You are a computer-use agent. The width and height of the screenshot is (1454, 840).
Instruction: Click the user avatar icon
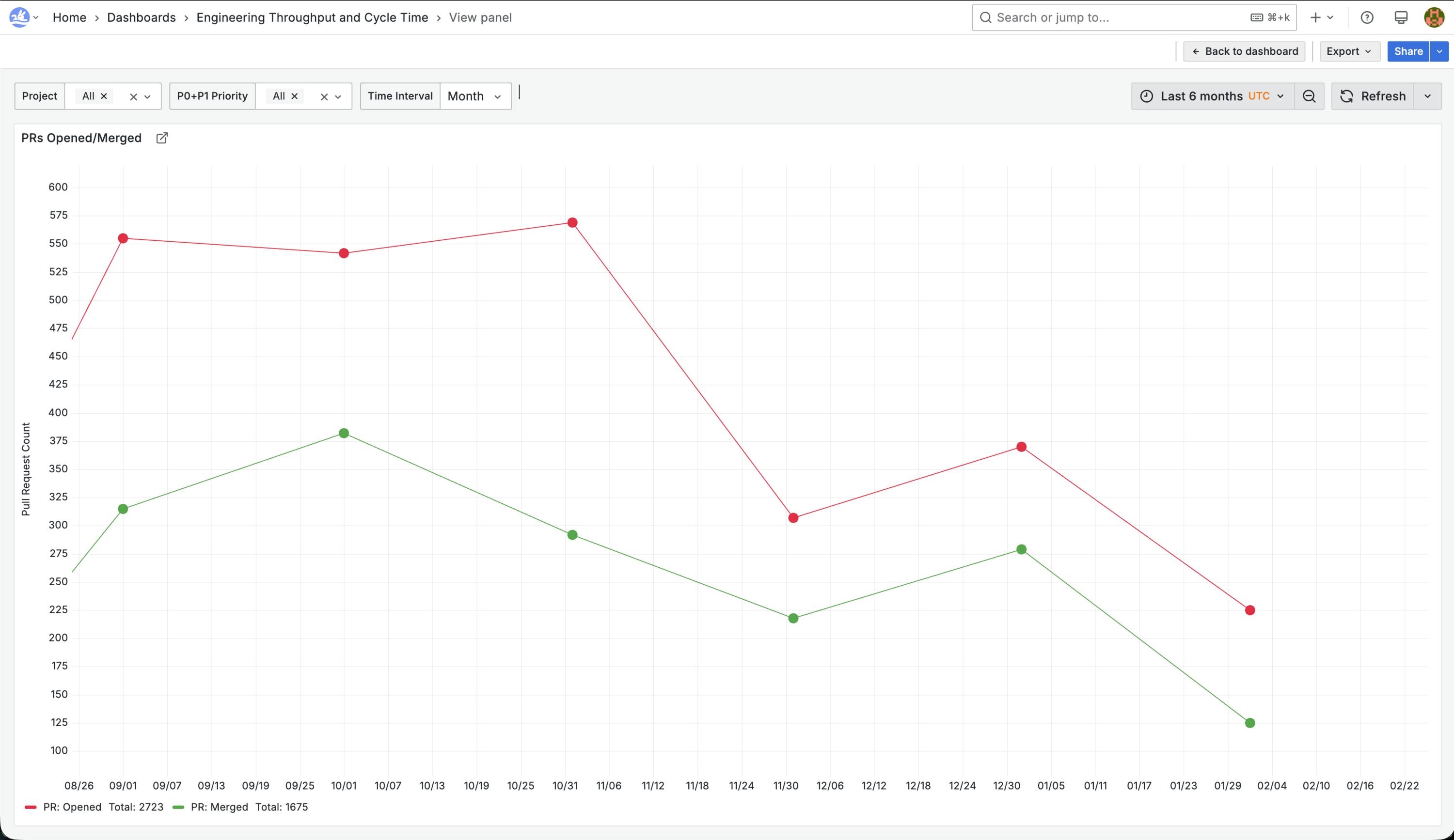(x=1434, y=17)
